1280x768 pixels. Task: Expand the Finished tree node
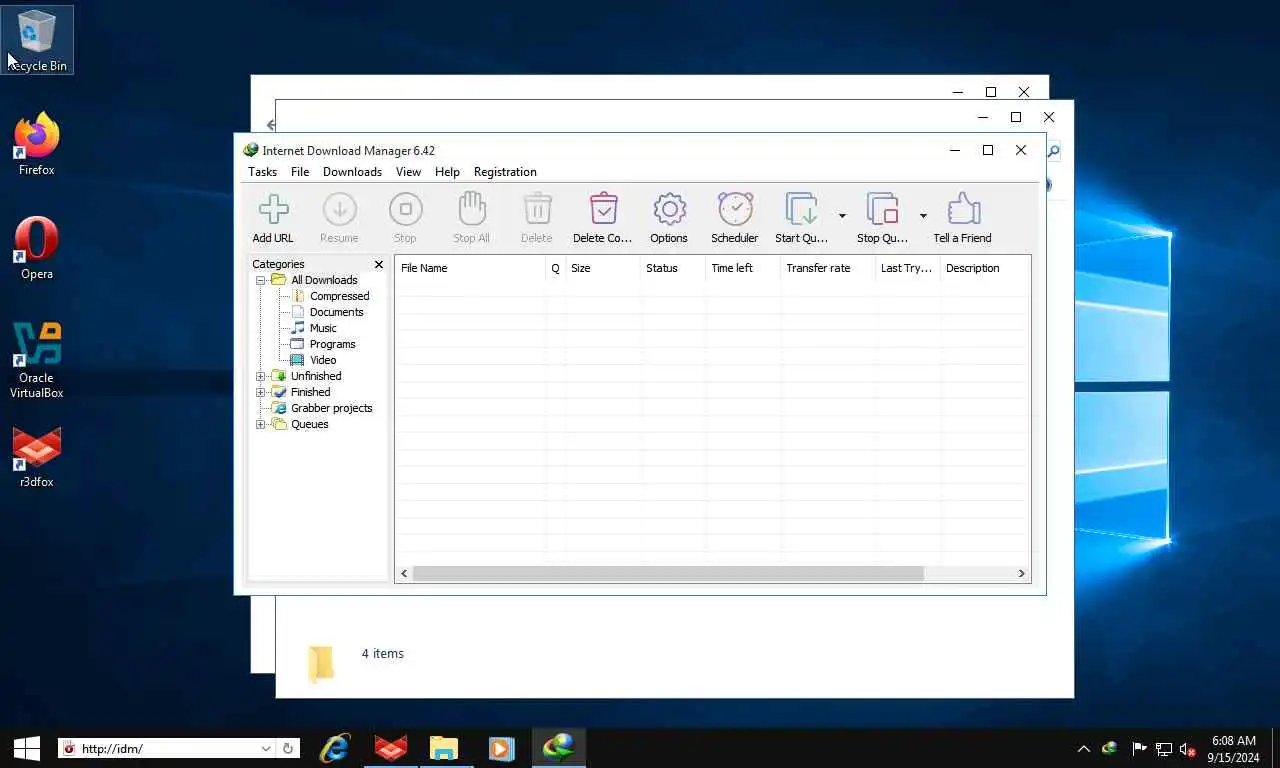(x=261, y=392)
